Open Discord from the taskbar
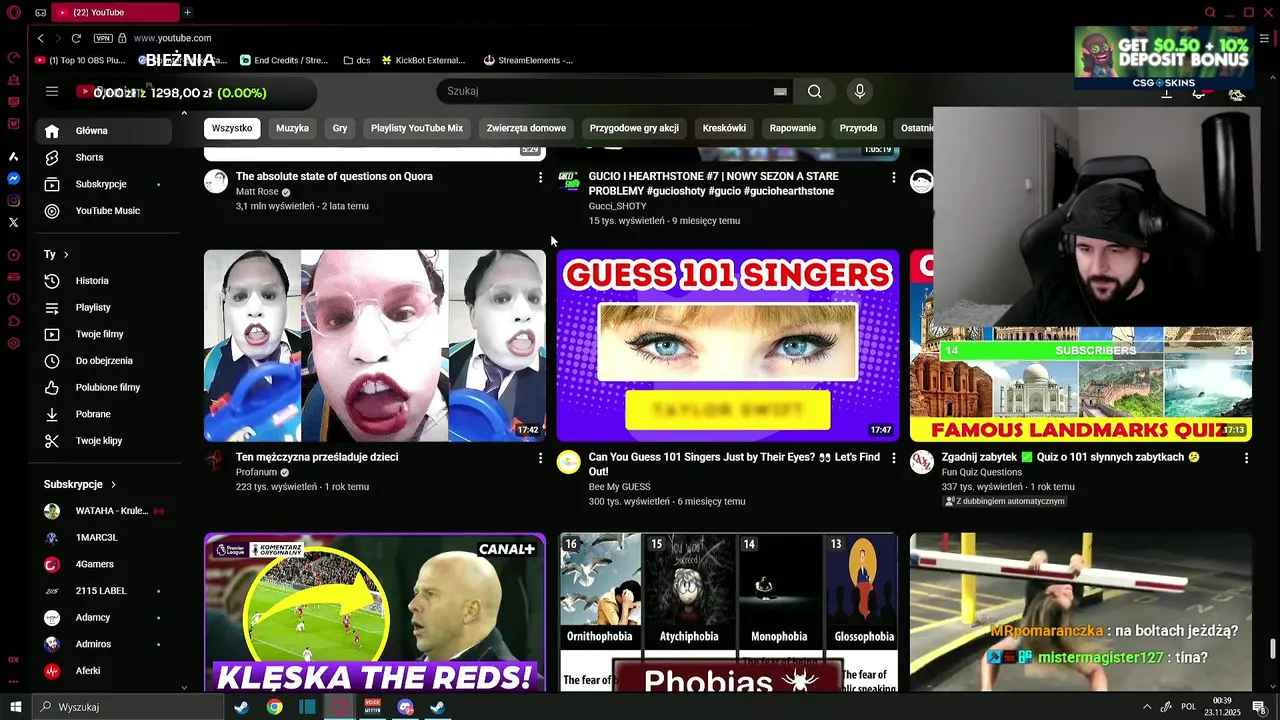 (x=405, y=707)
